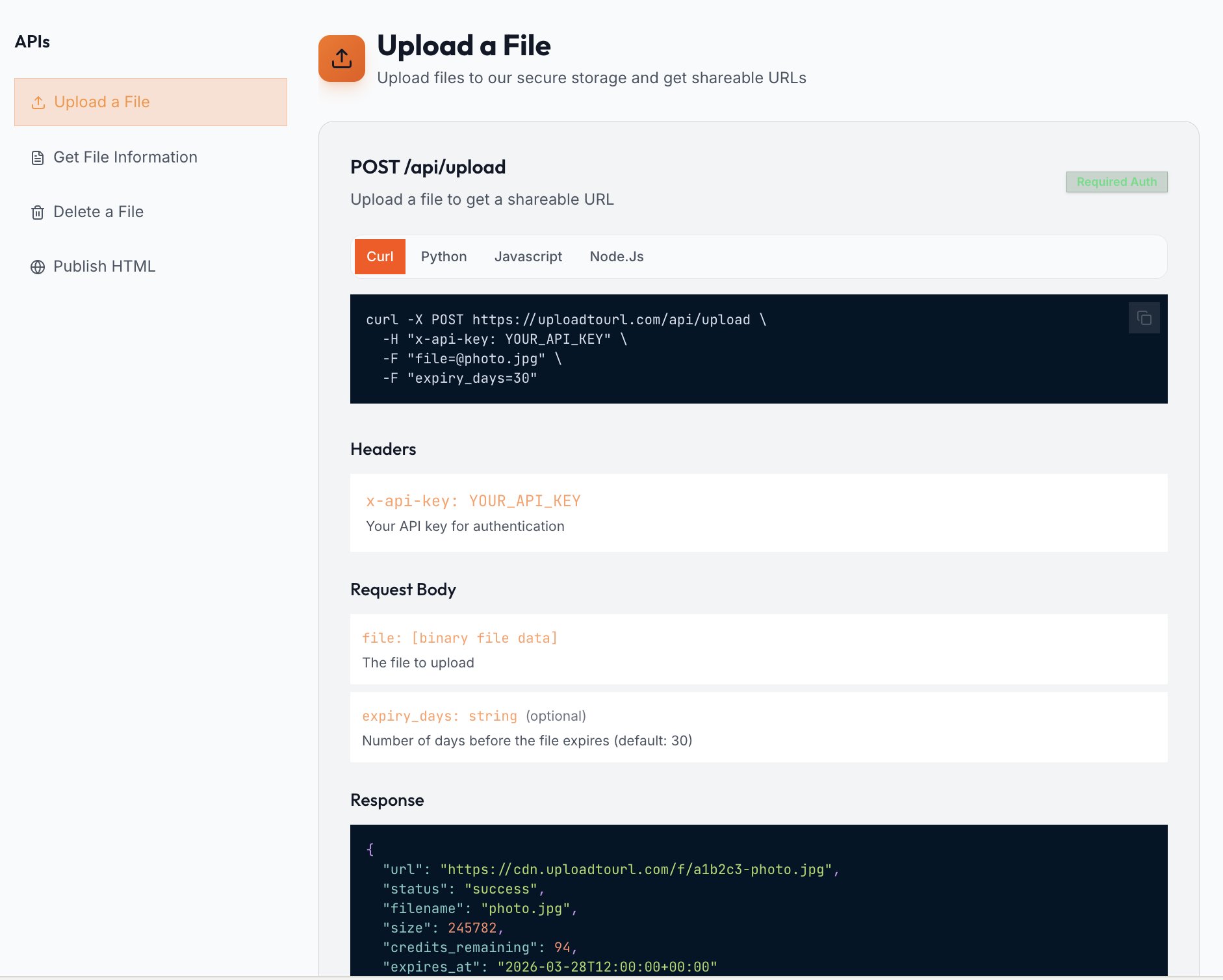The image size is (1223, 980).
Task: Switch to the Javascript code tab
Action: pos(528,257)
